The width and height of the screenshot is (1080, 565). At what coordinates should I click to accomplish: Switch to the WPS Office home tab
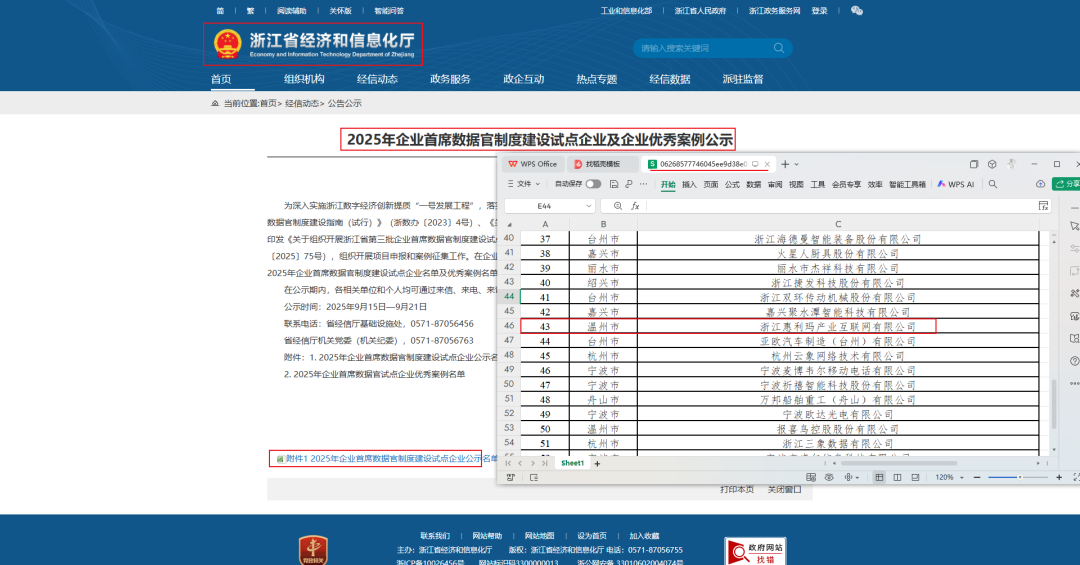coord(533,164)
